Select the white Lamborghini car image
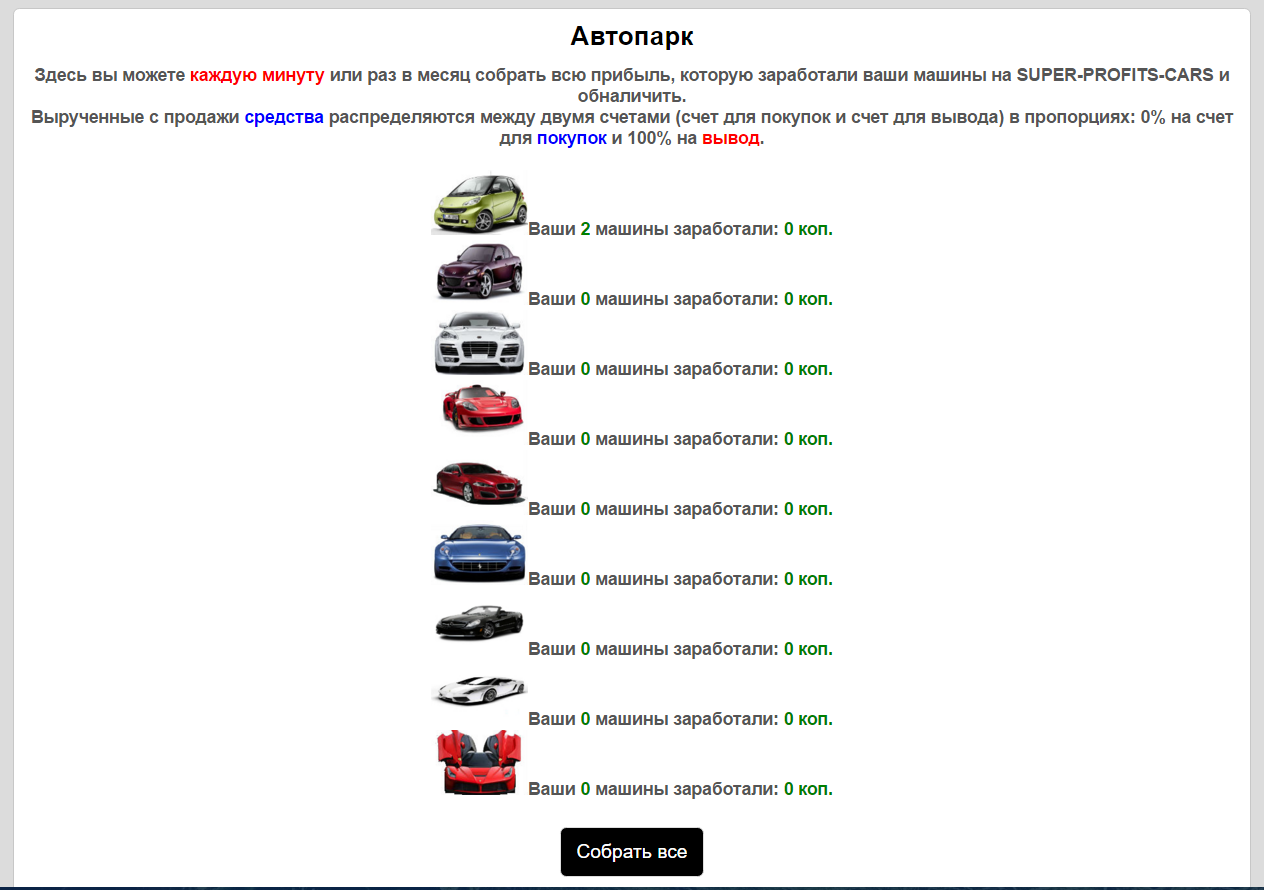 [x=479, y=690]
